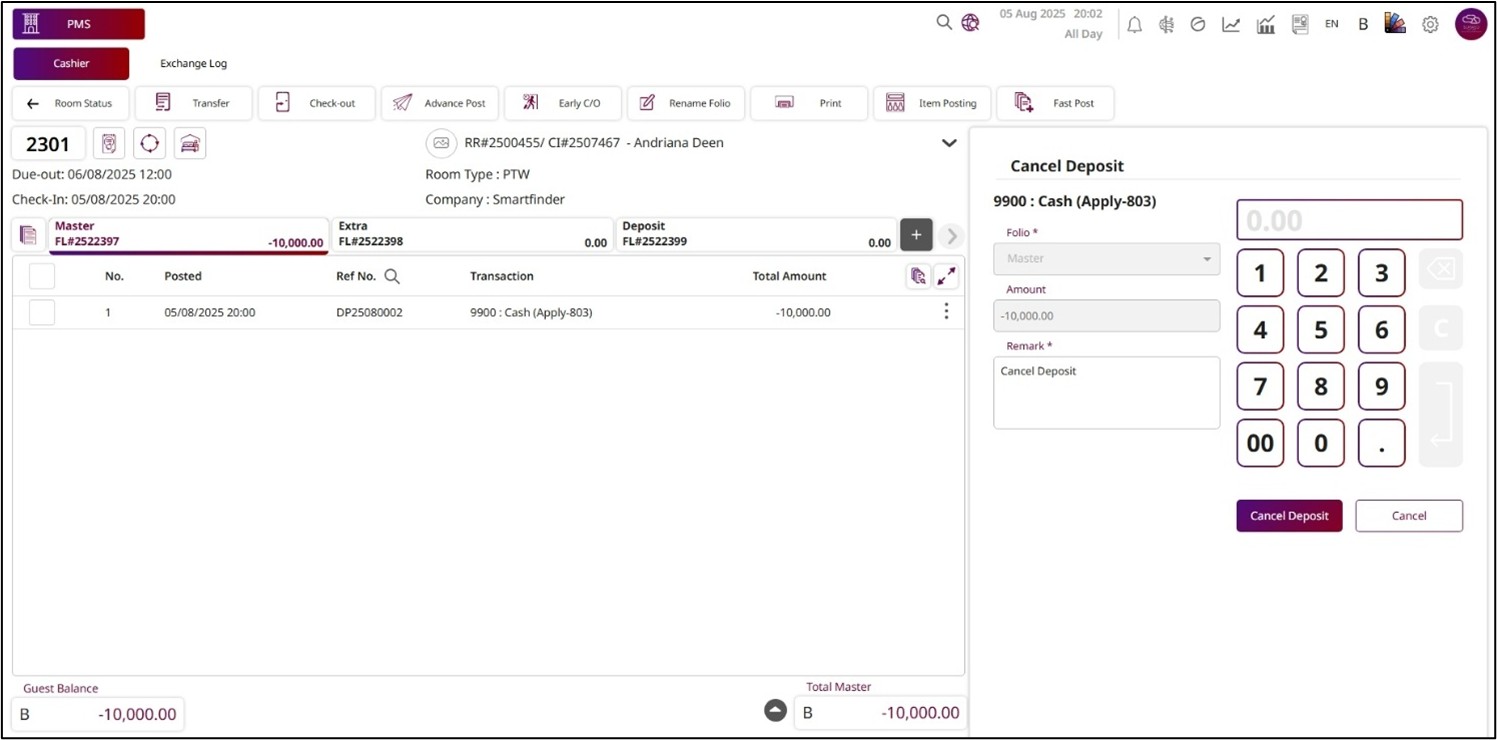The height and width of the screenshot is (740, 1497).
Task: Click the search magnifier icon in top bar
Action: pyautogui.click(x=943, y=22)
